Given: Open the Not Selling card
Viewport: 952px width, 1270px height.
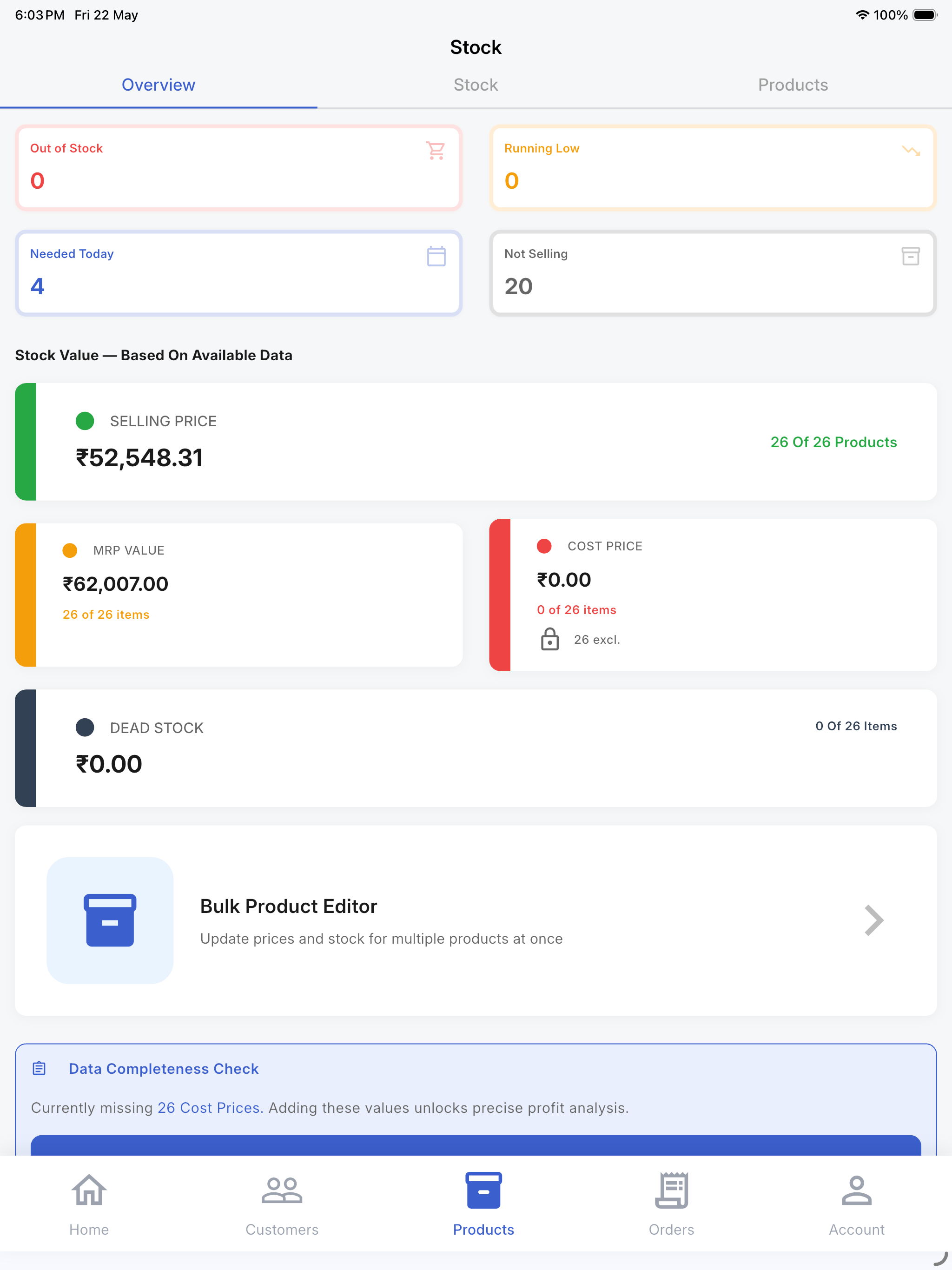Looking at the screenshot, I should tap(713, 273).
